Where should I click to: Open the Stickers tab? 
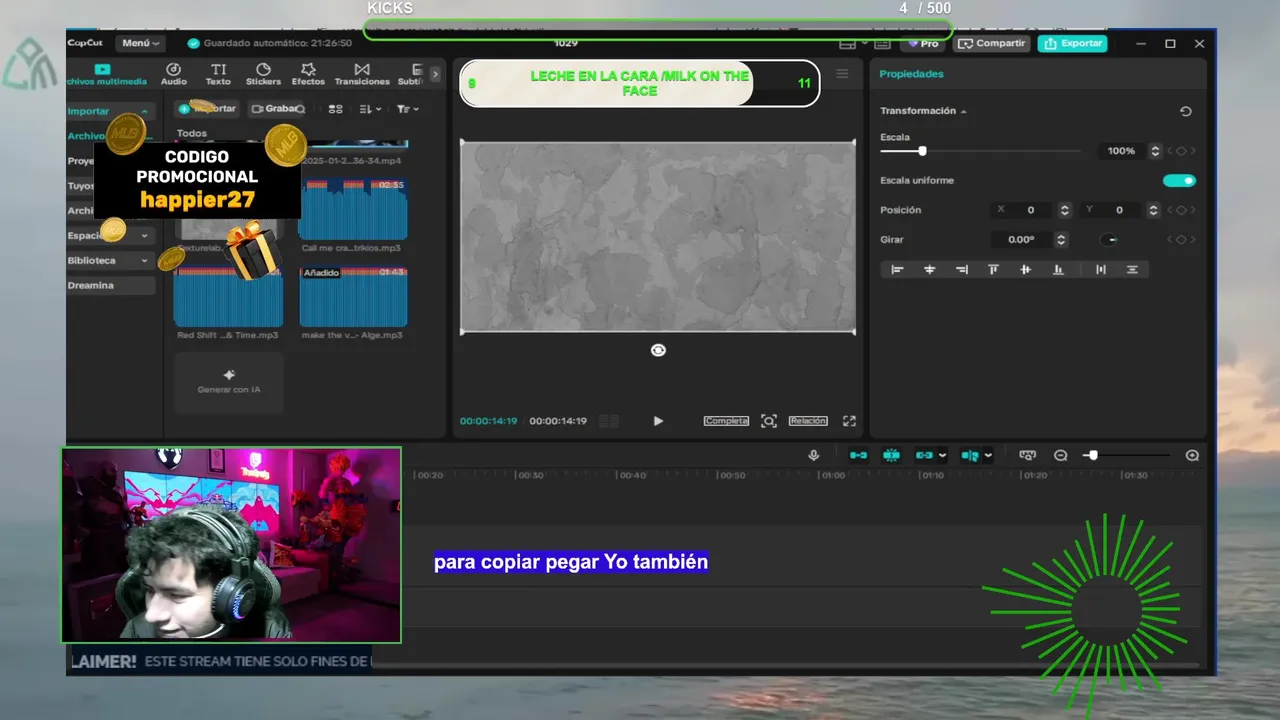pos(263,74)
